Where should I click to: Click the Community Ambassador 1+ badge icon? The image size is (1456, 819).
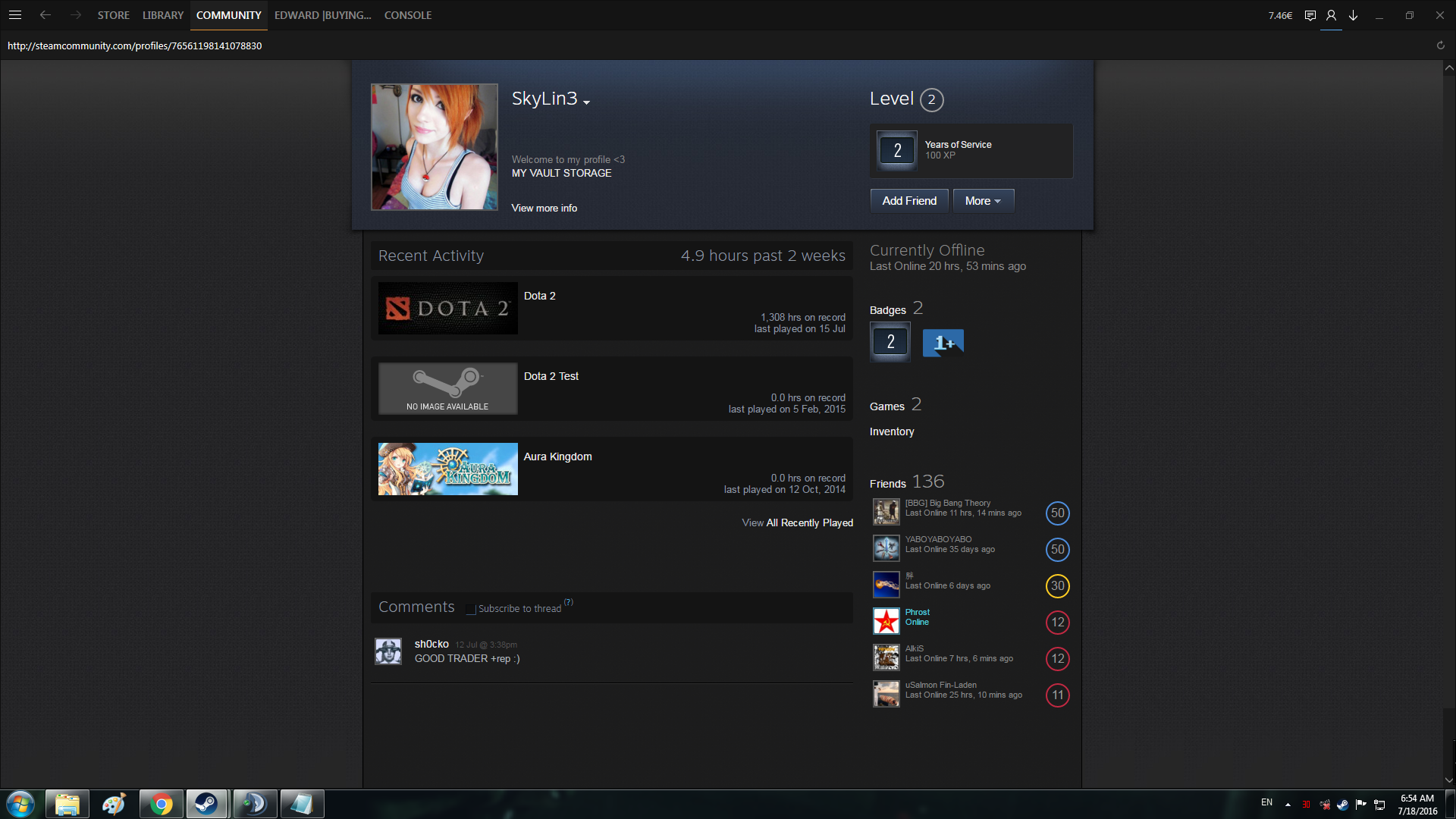(943, 343)
